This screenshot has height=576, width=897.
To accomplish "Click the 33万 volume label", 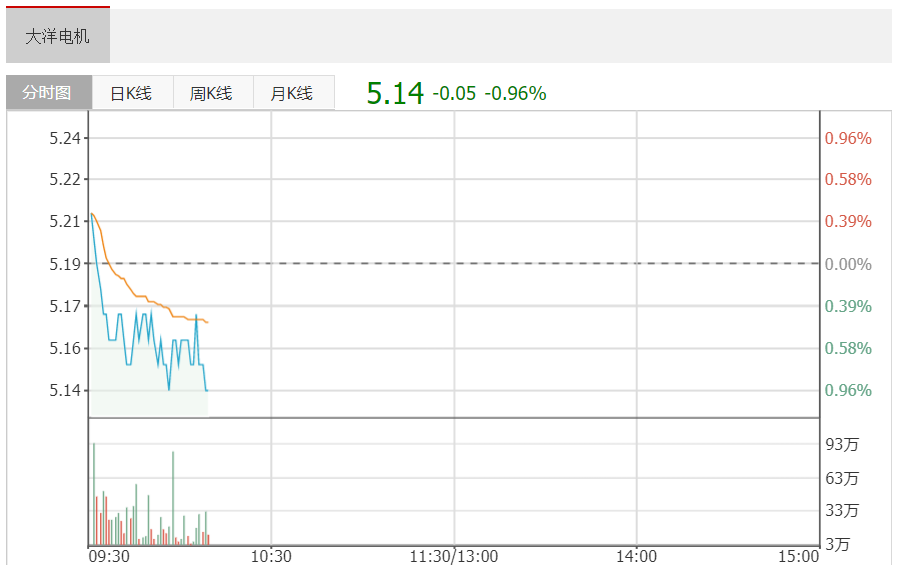I will [x=842, y=510].
